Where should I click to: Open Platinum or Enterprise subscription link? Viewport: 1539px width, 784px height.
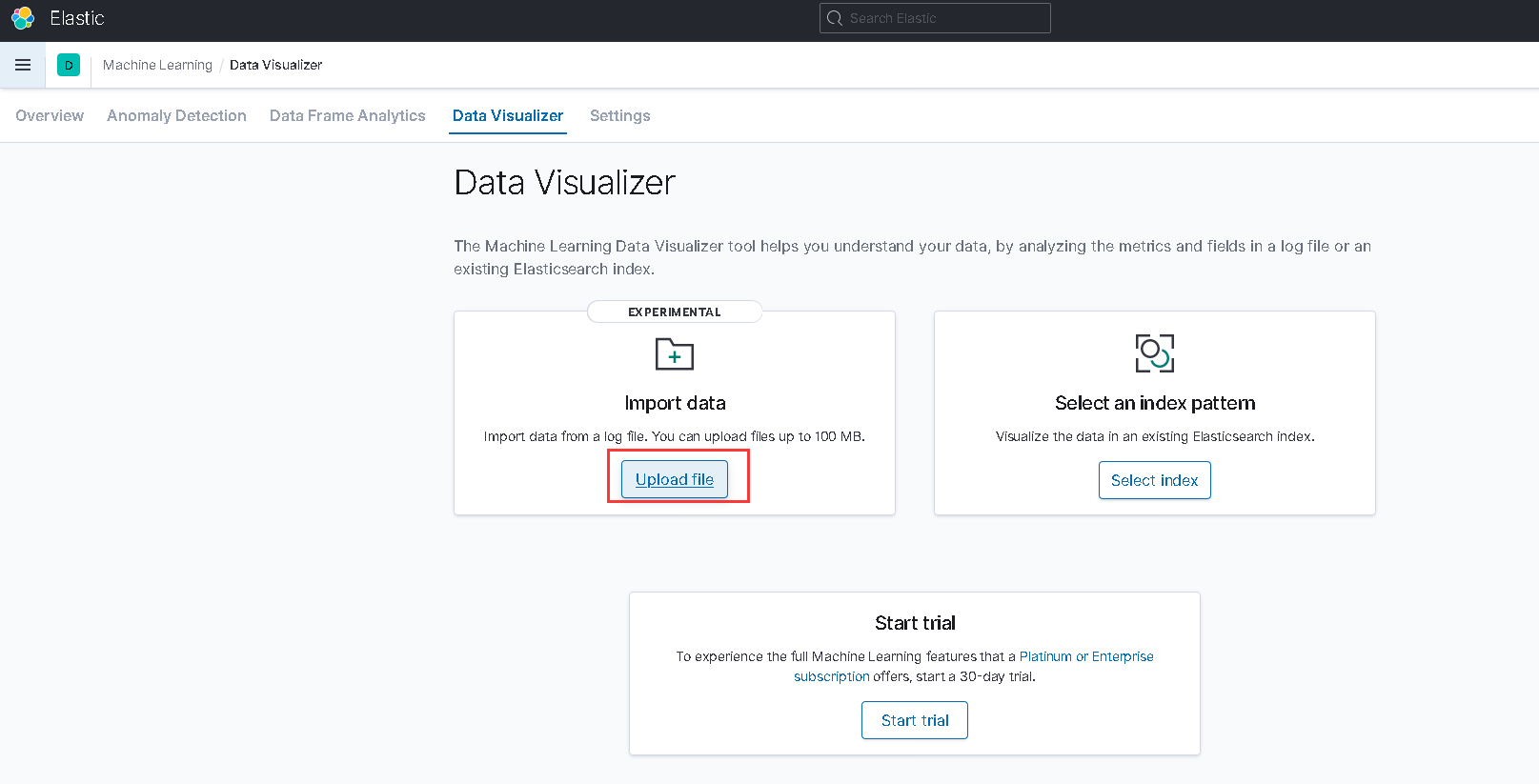(x=1085, y=656)
